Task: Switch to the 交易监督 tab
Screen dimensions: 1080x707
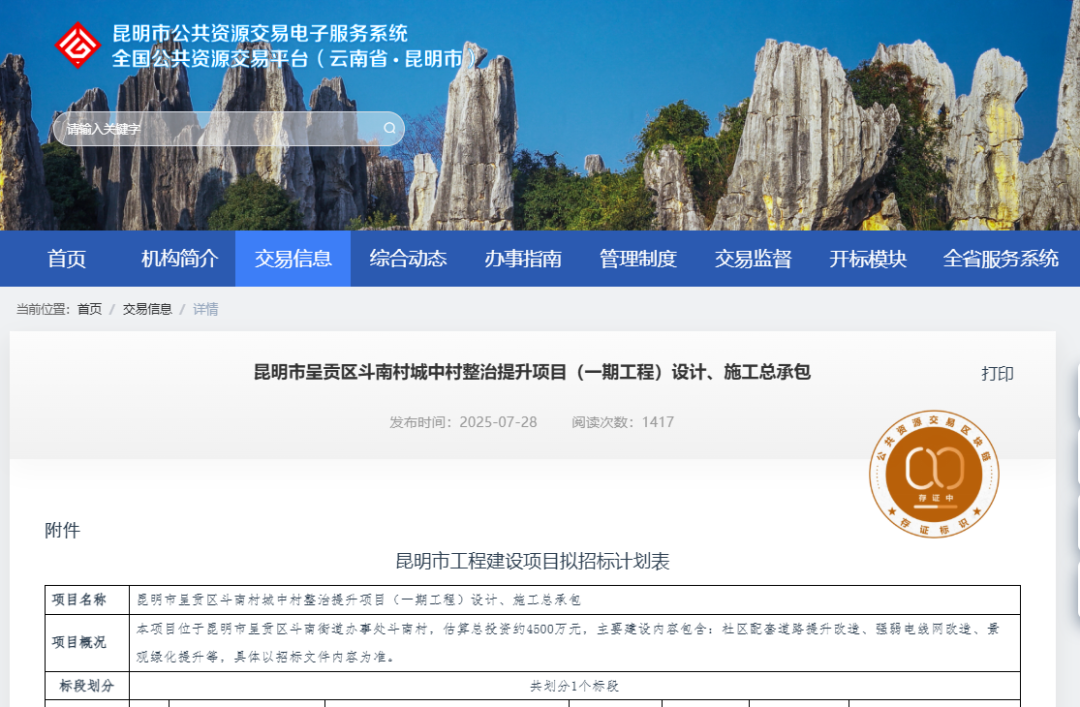Action: 753,259
